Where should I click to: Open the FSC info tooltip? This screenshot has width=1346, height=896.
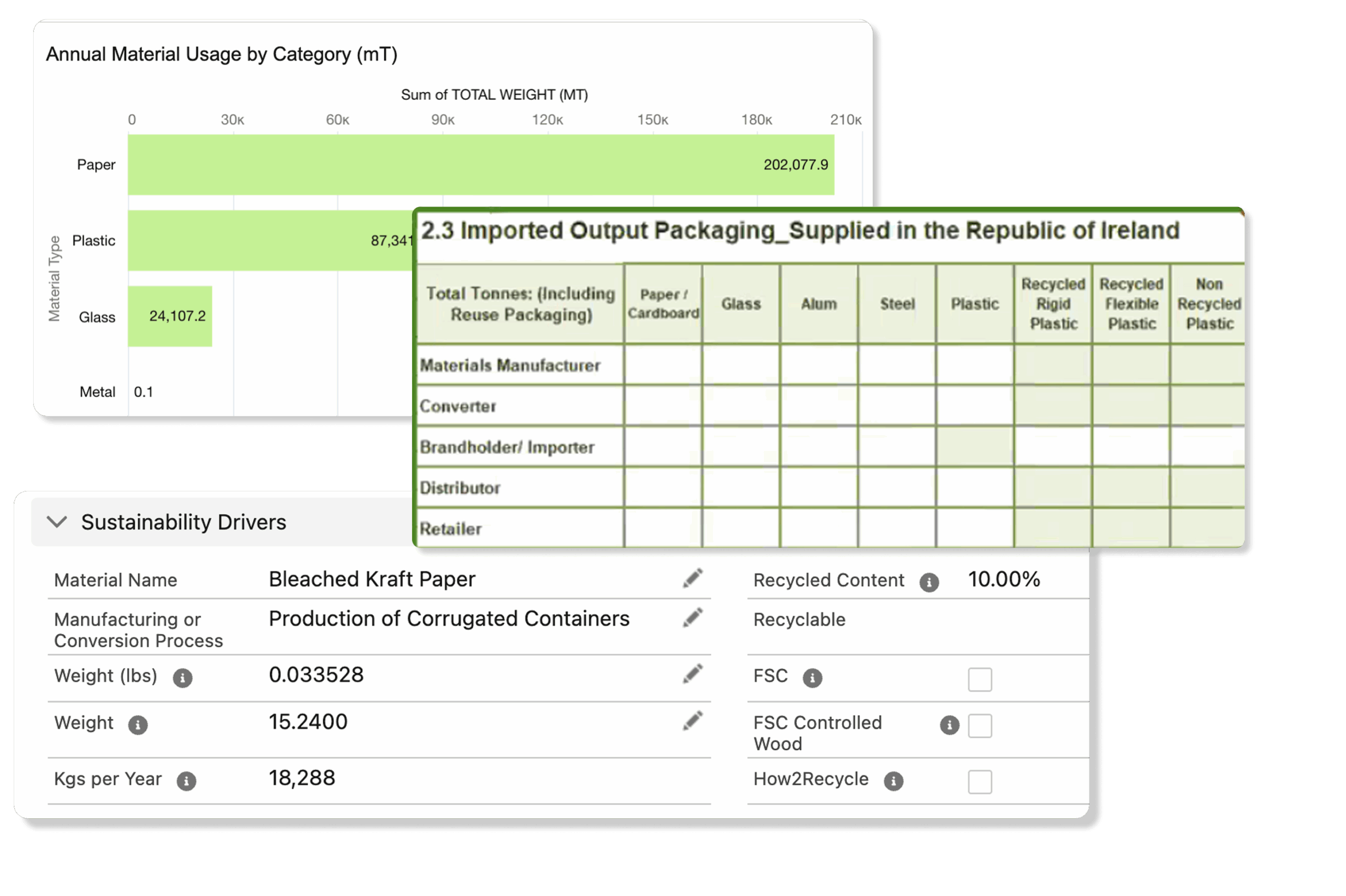[812, 678]
